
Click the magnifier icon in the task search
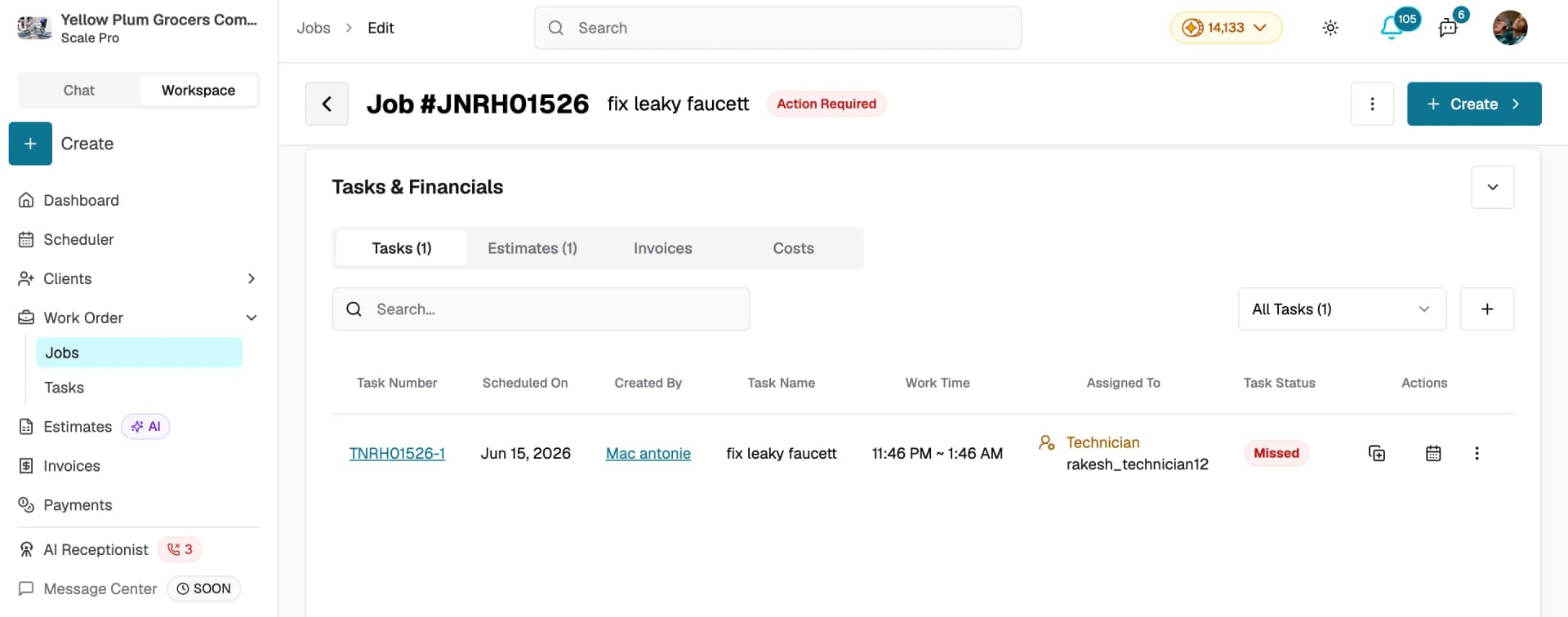point(354,309)
